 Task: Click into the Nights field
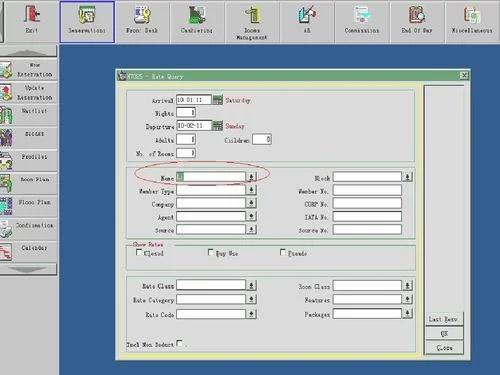pos(186,113)
